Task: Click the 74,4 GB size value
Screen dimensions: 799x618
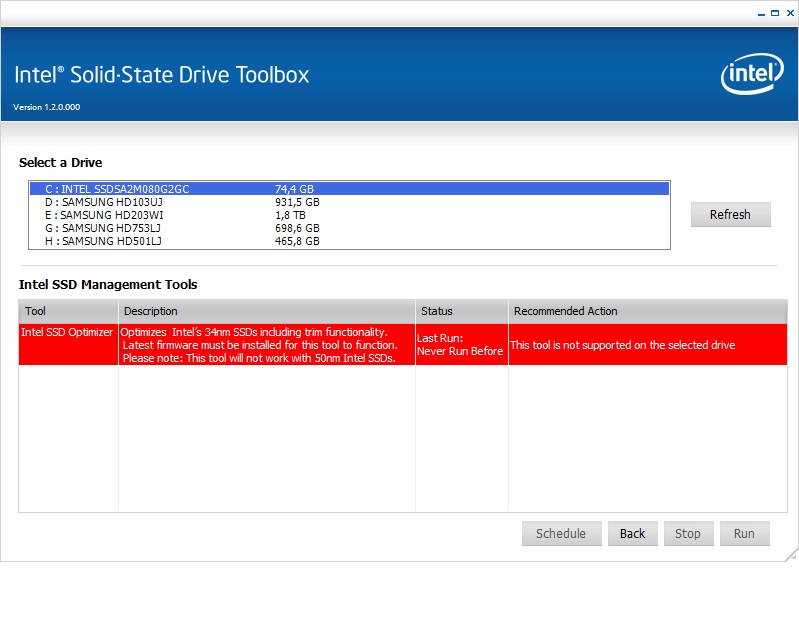Action: (294, 189)
